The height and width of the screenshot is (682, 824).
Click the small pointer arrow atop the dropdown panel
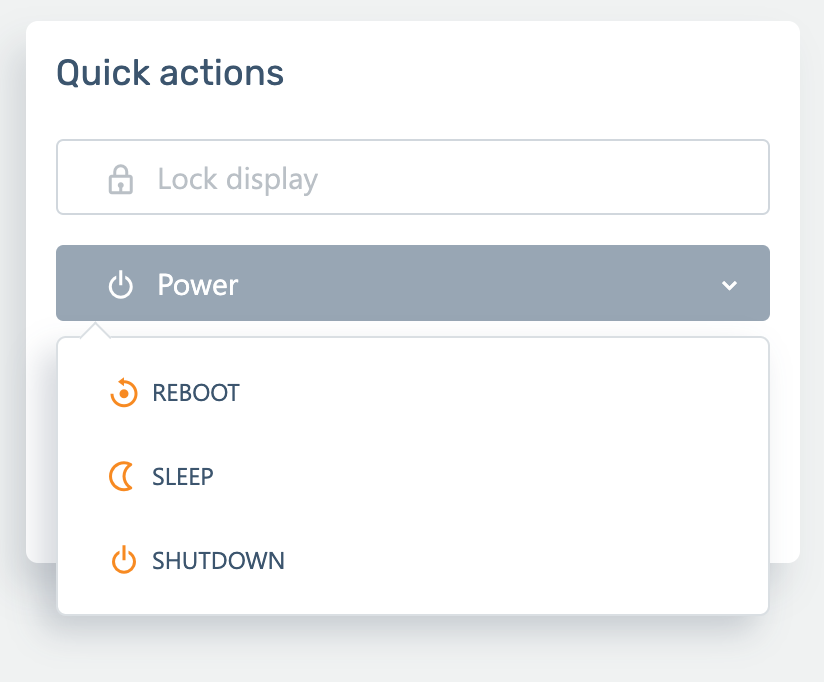click(x=96, y=330)
